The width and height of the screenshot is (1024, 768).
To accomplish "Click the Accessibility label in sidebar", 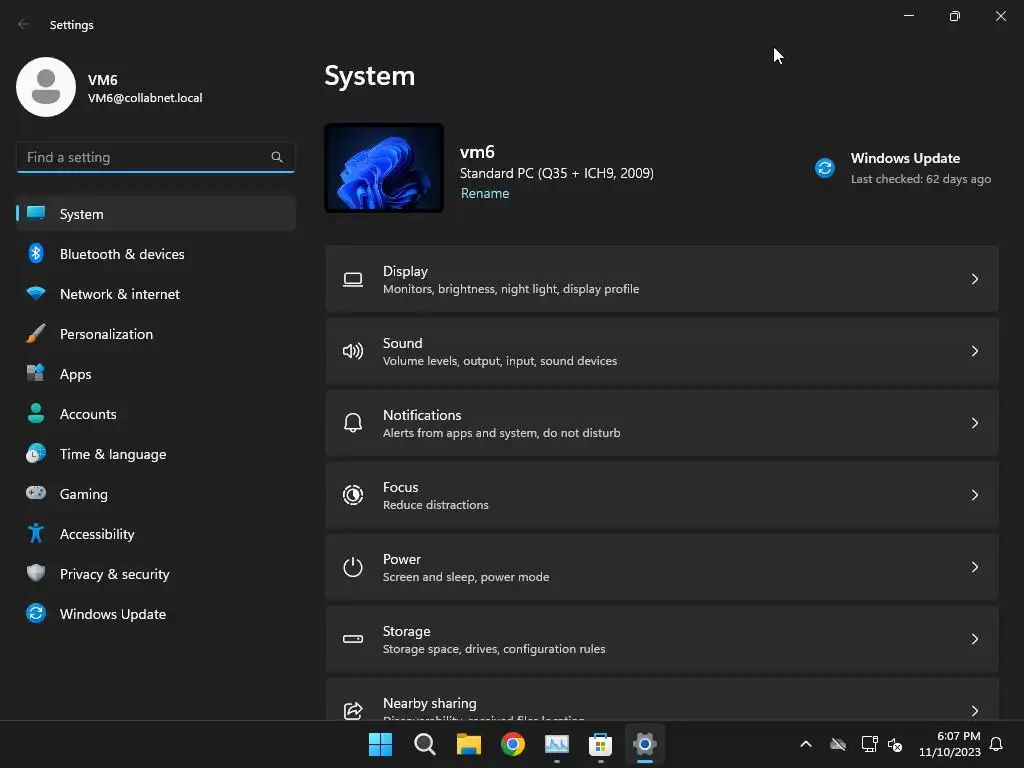I will tap(97, 534).
